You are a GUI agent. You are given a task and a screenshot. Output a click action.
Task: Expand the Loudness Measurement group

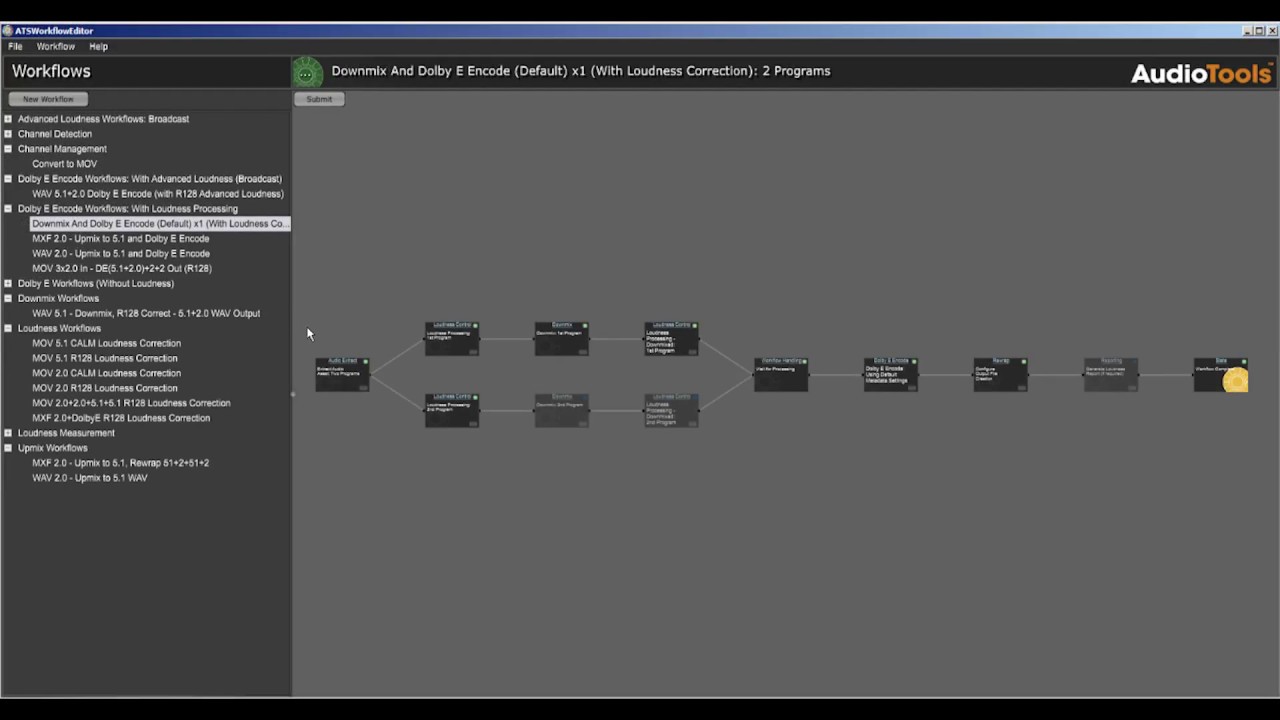8,433
